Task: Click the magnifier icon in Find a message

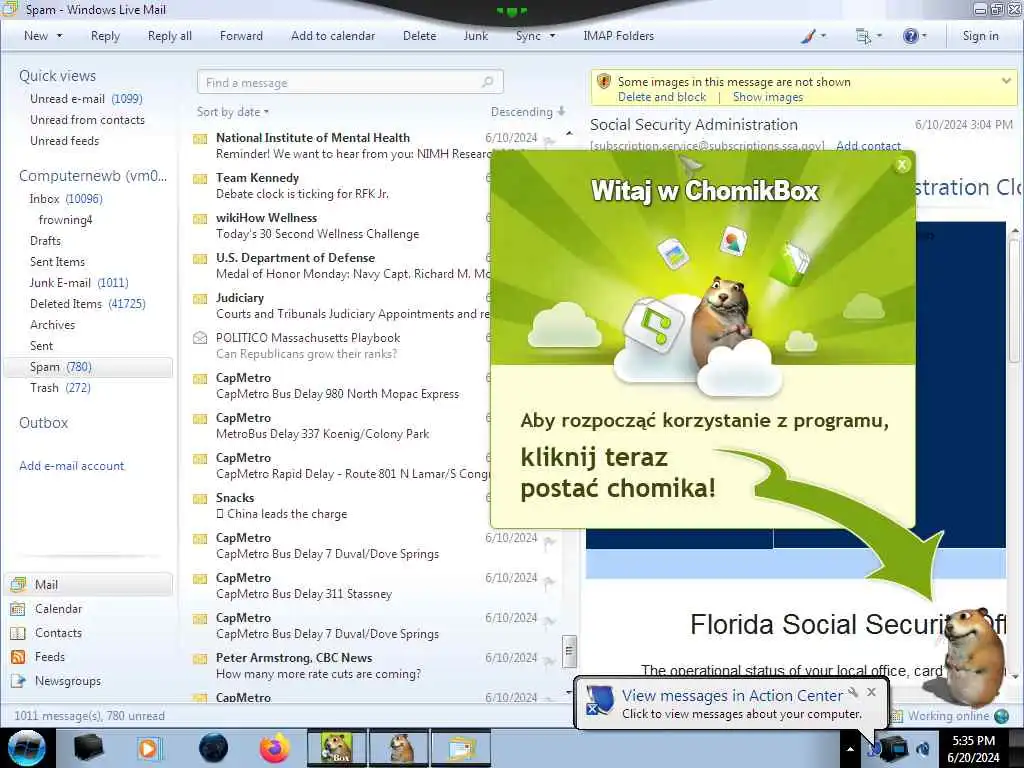Action: pos(487,82)
